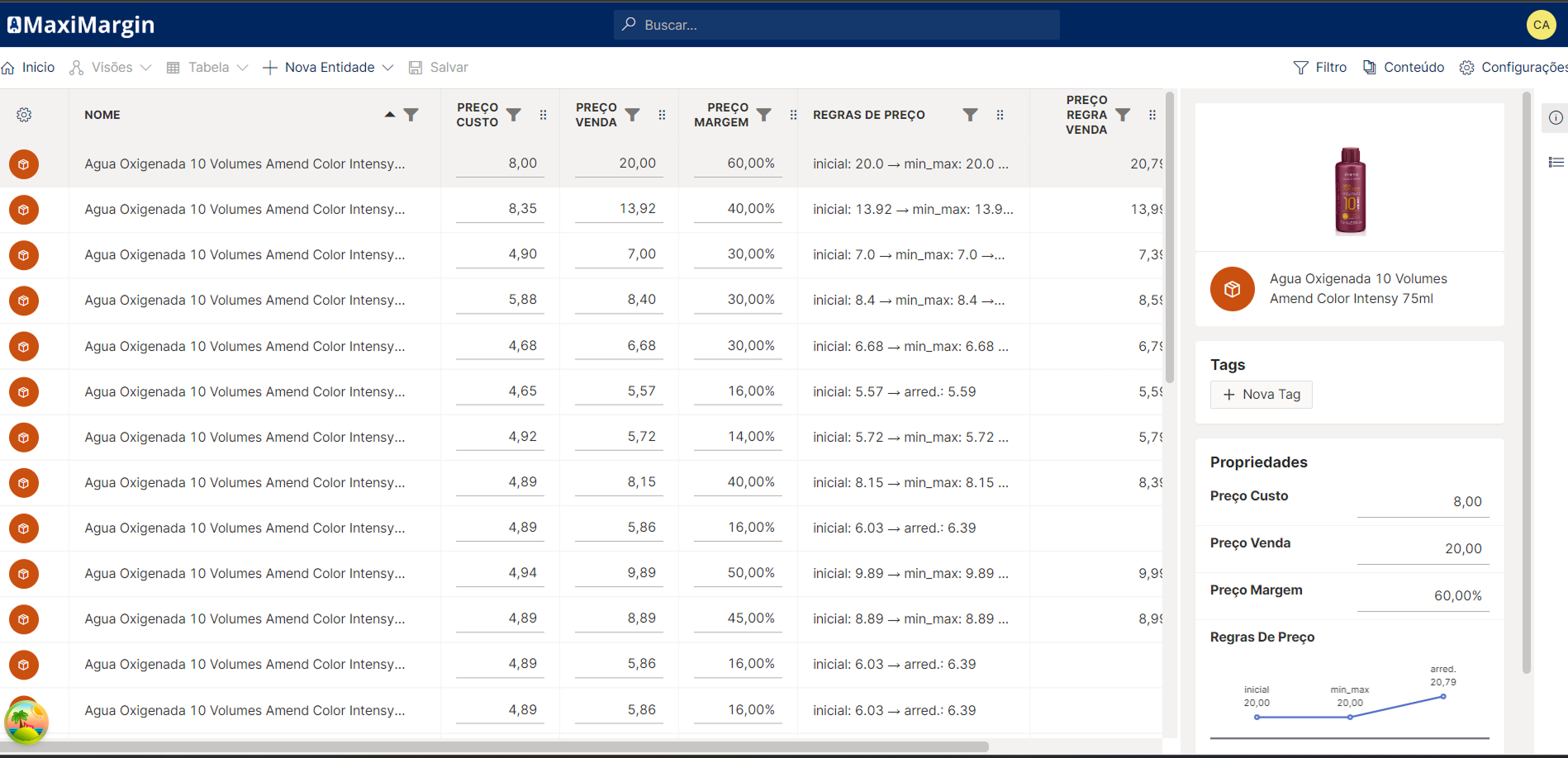Open Configurações
The height and width of the screenshot is (758, 1568).
[1513, 68]
